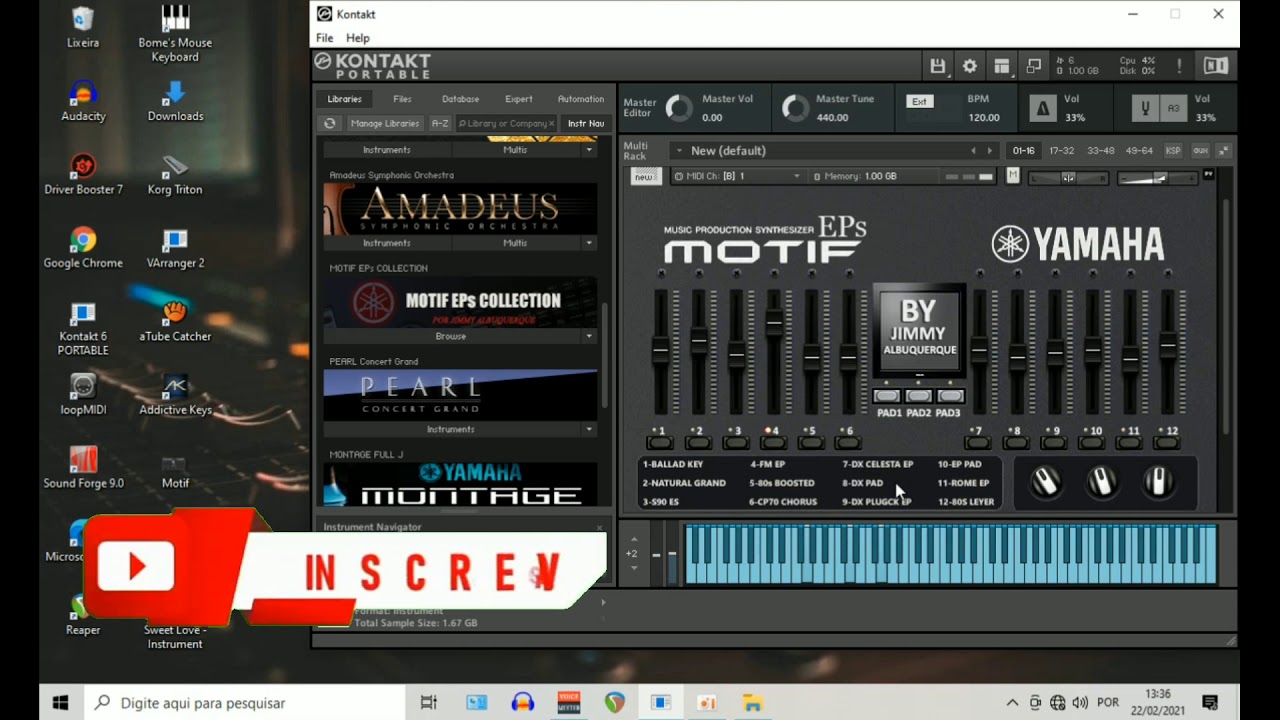Open the Help menu

tap(357, 38)
